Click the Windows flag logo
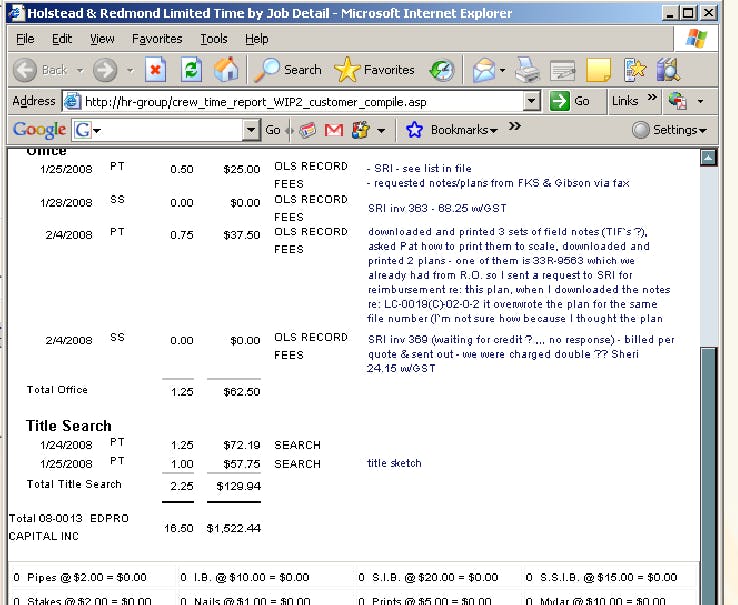The height and width of the screenshot is (605, 738). [x=696, y=39]
